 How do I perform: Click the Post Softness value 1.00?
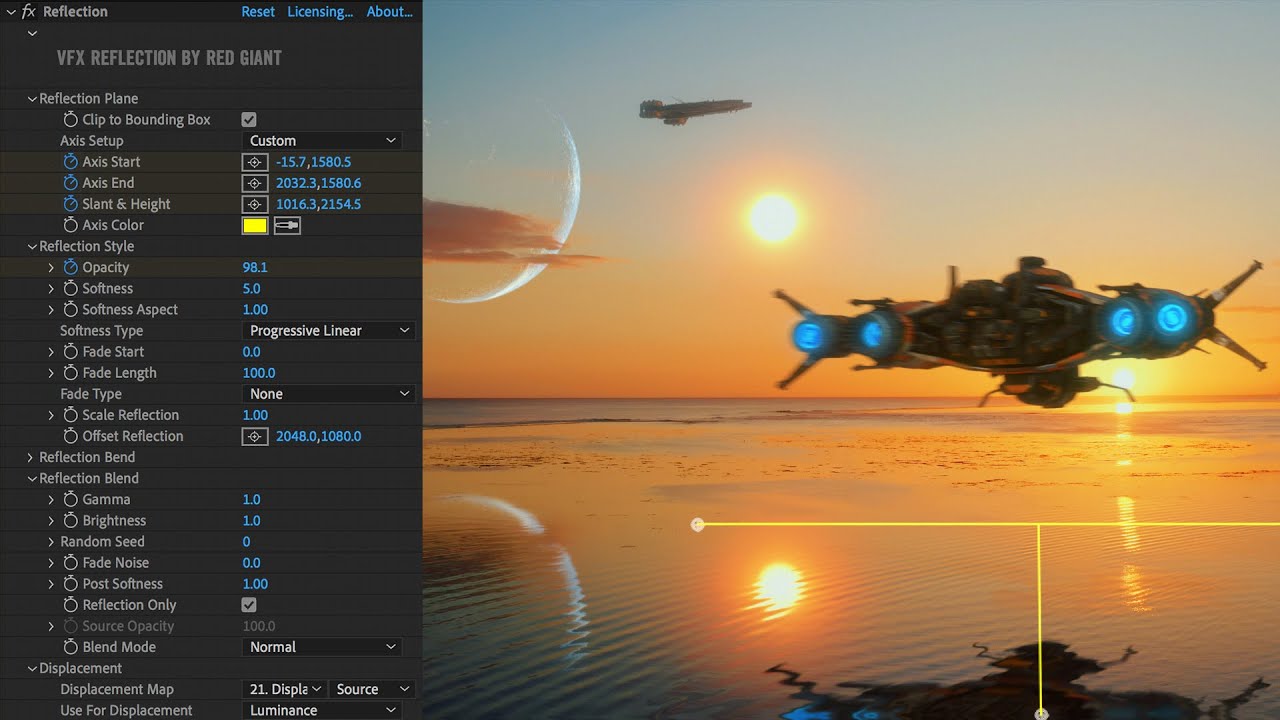(255, 584)
